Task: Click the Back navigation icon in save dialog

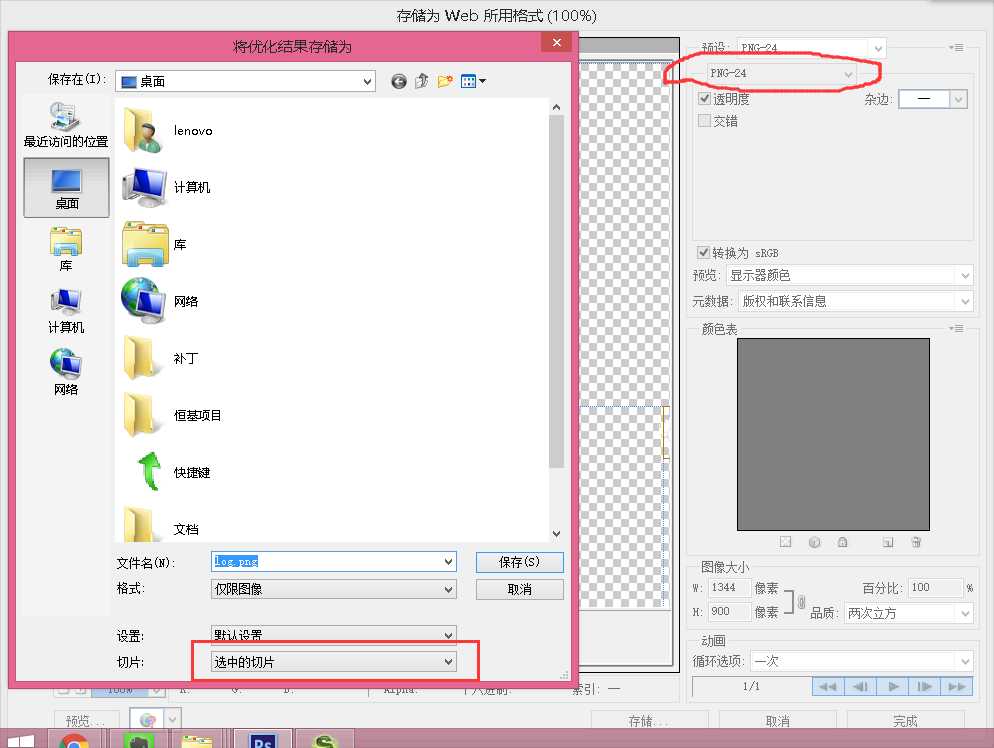Action: (x=399, y=81)
